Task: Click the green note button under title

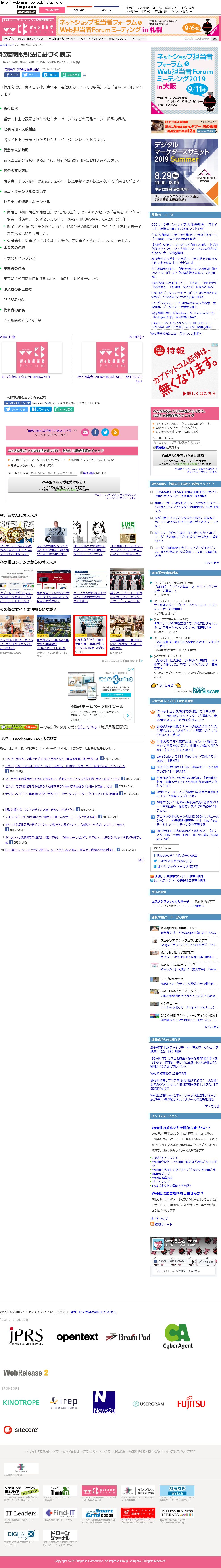Action: pyautogui.click(x=71, y=75)
